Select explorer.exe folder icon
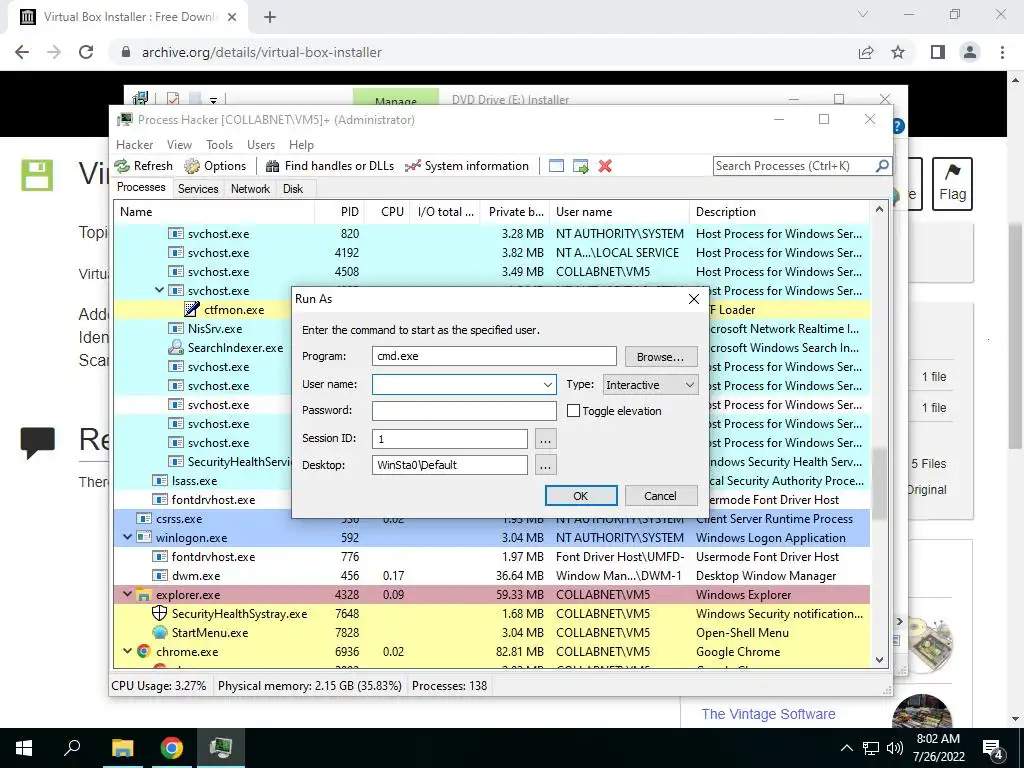This screenshot has width=1024, height=768. click(x=144, y=594)
